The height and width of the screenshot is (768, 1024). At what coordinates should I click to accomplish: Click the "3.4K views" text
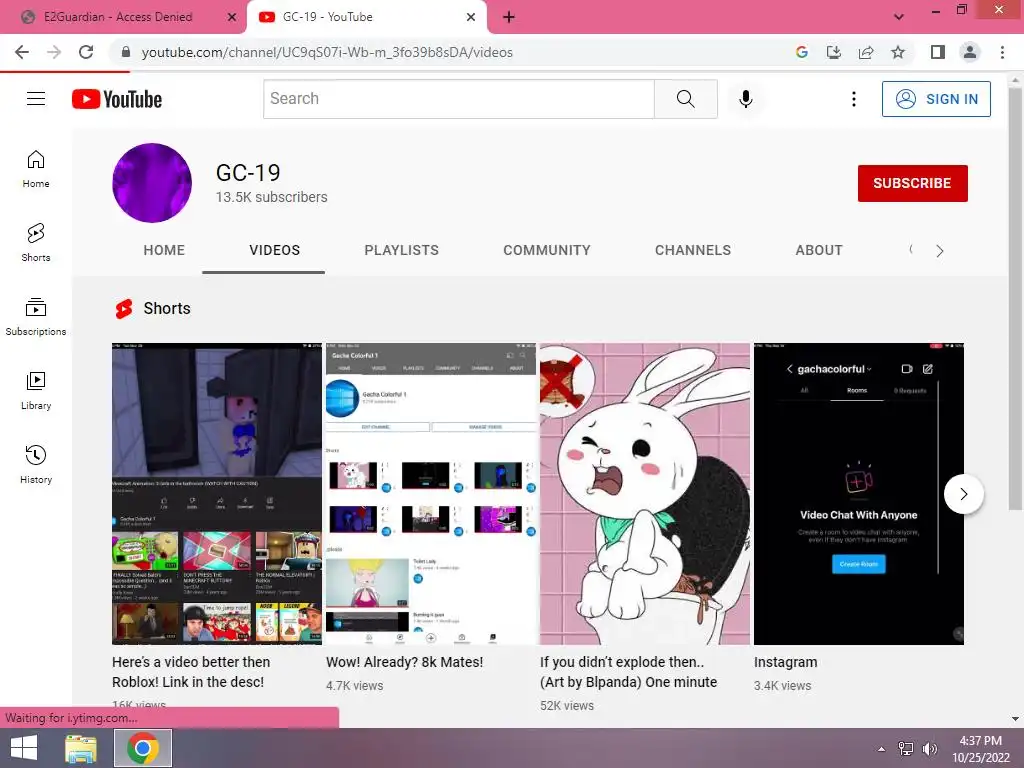coord(782,686)
